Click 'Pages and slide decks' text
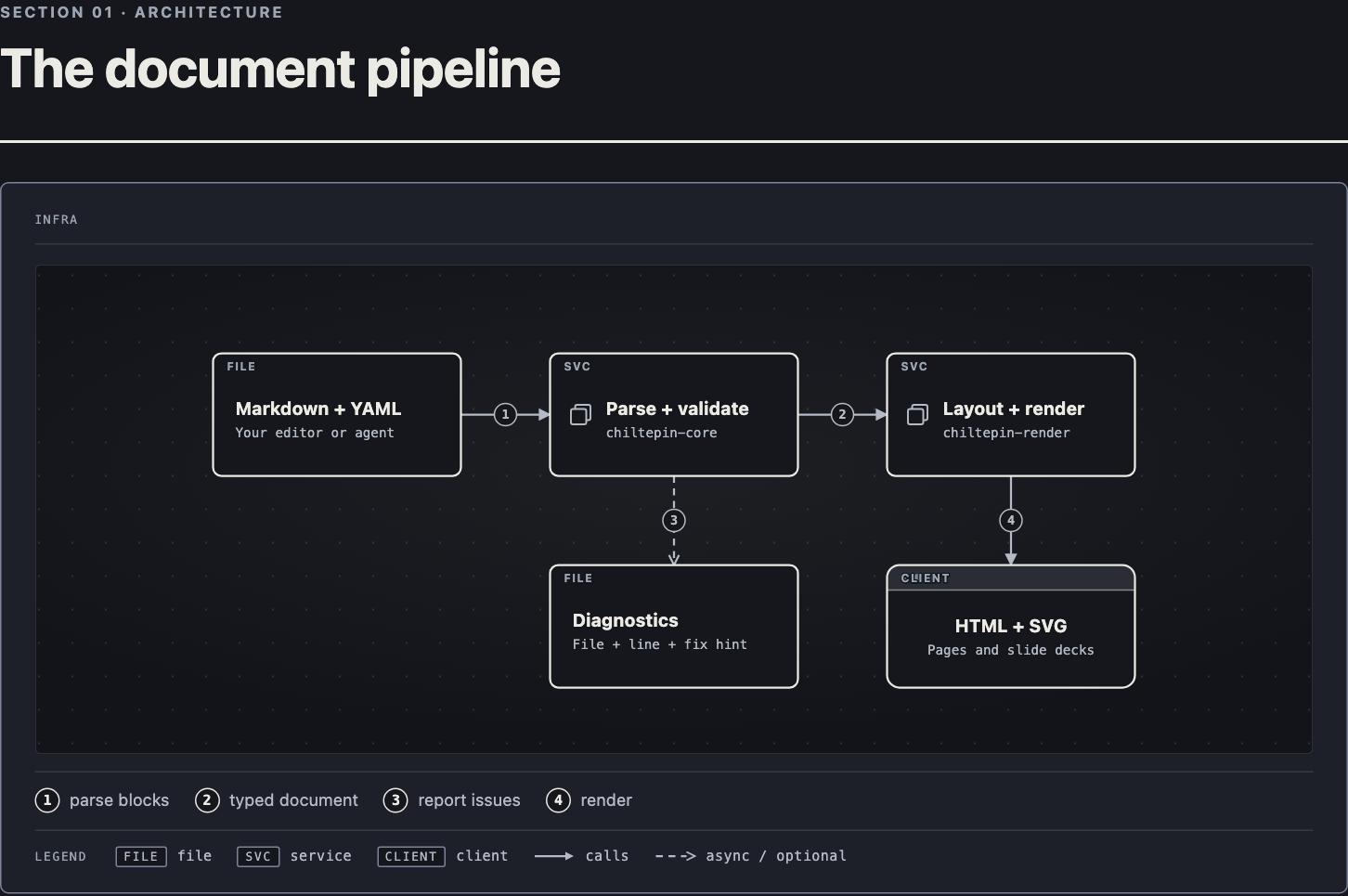Image resolution: width=1348 pixels, height=896 pixels. [1010, 650]
